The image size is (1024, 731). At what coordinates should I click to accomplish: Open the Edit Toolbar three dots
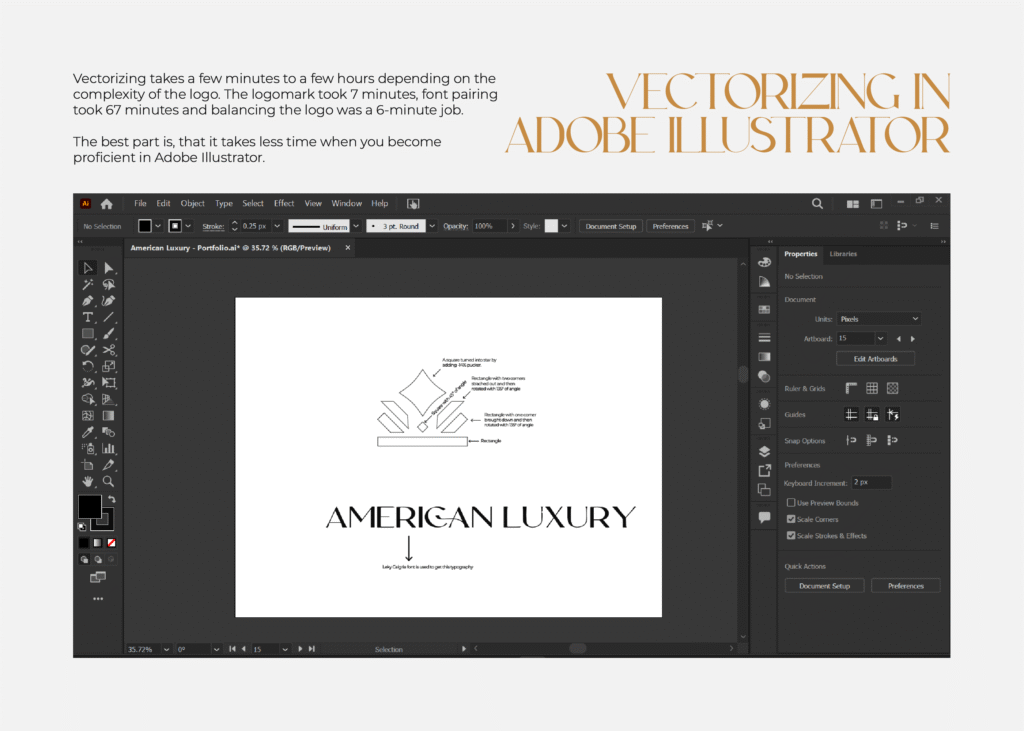(x=98, y=598)
